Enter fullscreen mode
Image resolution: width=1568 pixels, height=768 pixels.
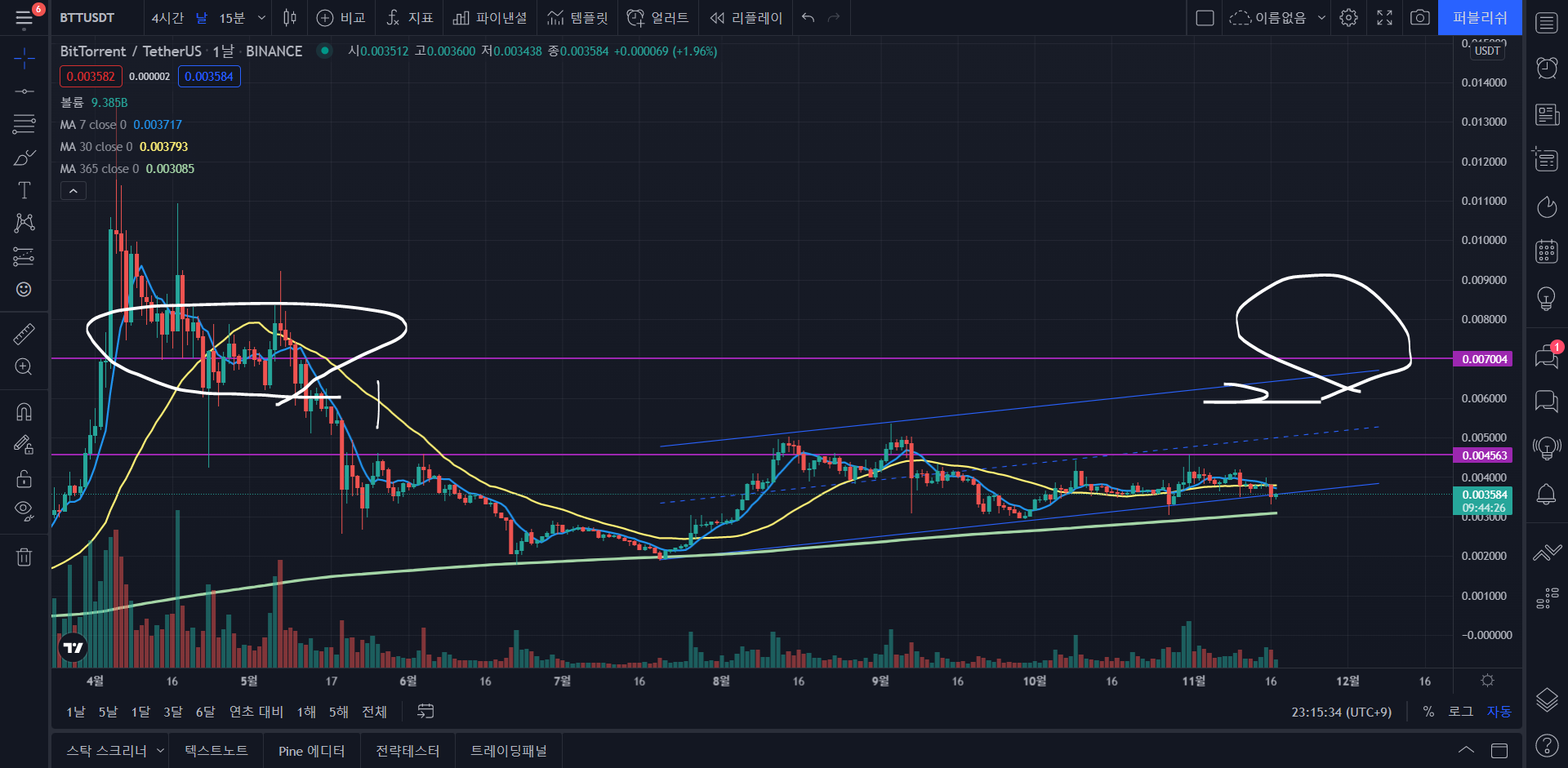1385,18
